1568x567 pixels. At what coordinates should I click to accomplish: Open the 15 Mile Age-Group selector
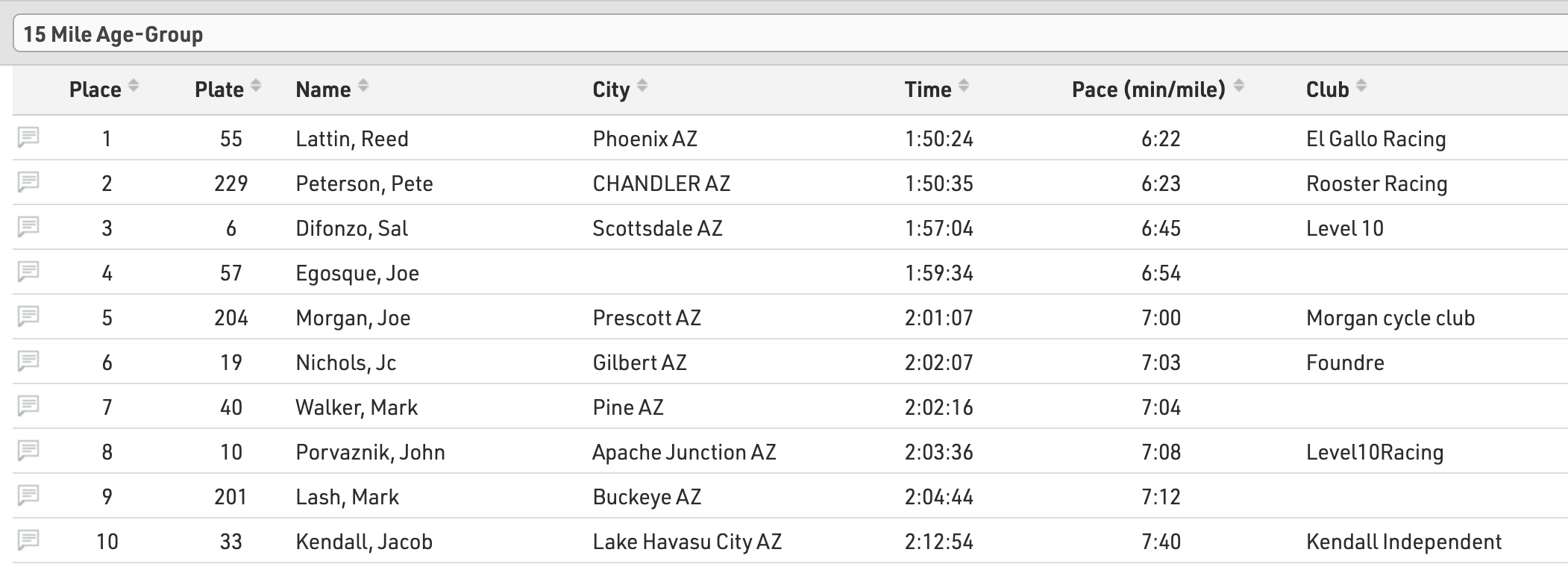pos(791,34)
